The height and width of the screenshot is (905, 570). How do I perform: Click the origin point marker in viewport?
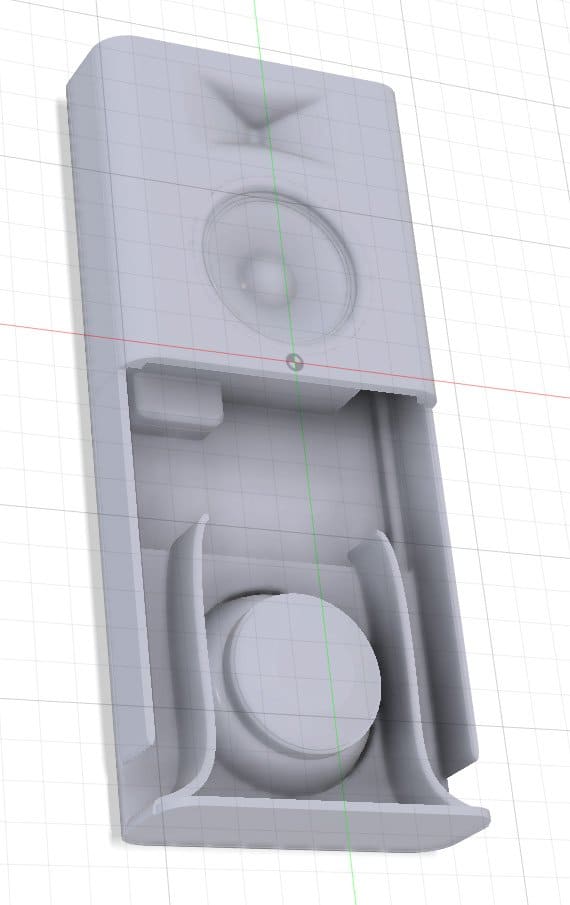(294, 362)
